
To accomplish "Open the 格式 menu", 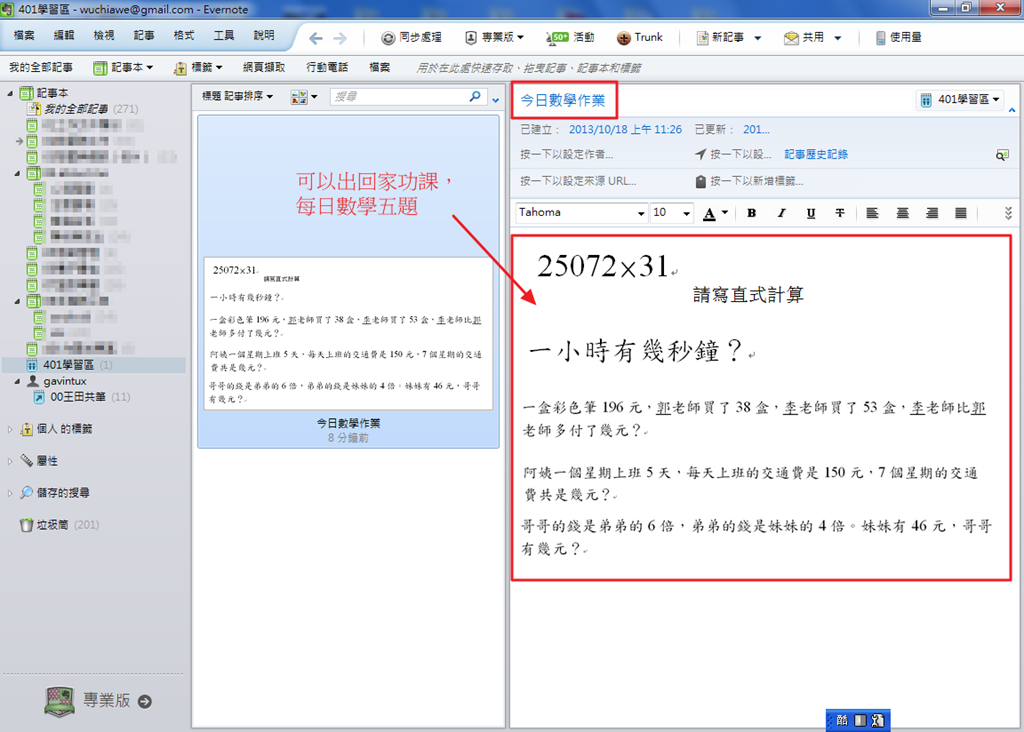I will click(x=184, y=35).
